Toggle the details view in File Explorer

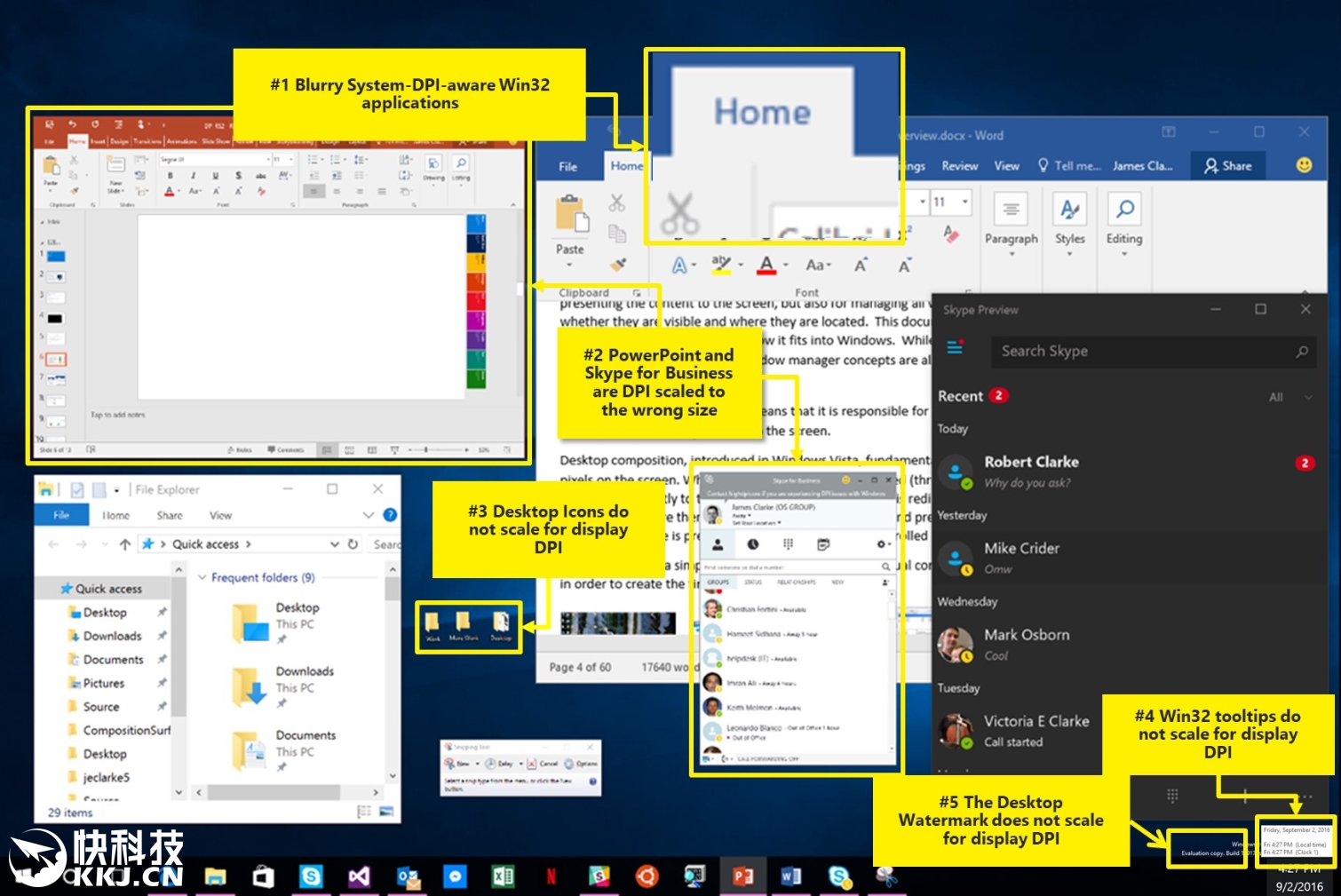[x=363, y=811]
